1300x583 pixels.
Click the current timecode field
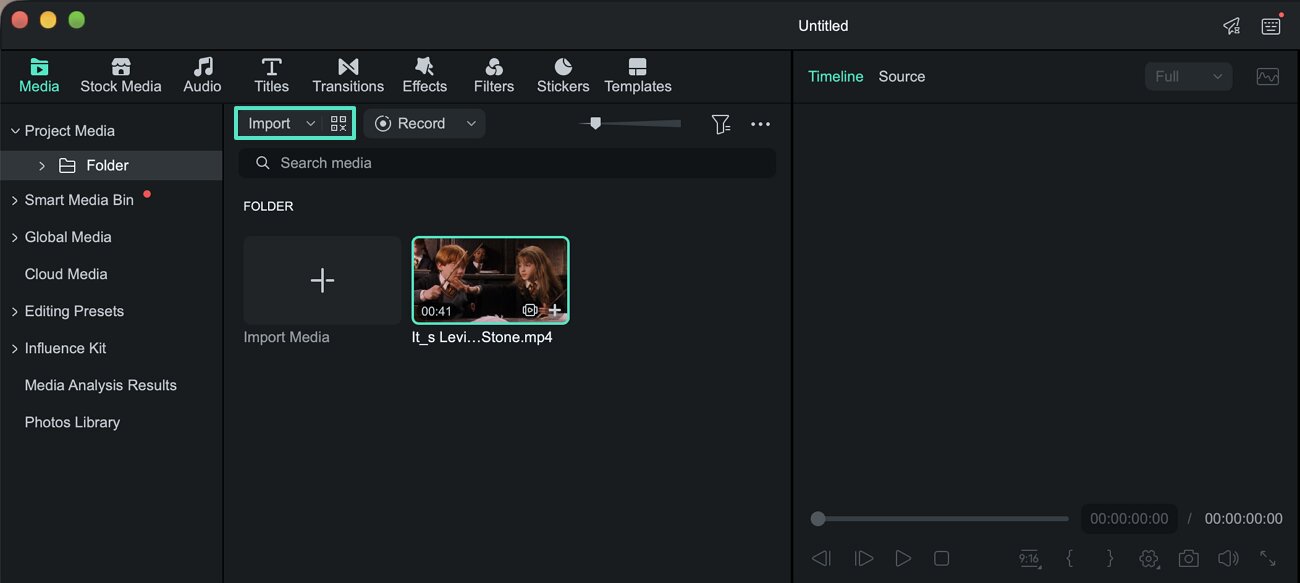pyautogui.click(x=1128, y=518)
